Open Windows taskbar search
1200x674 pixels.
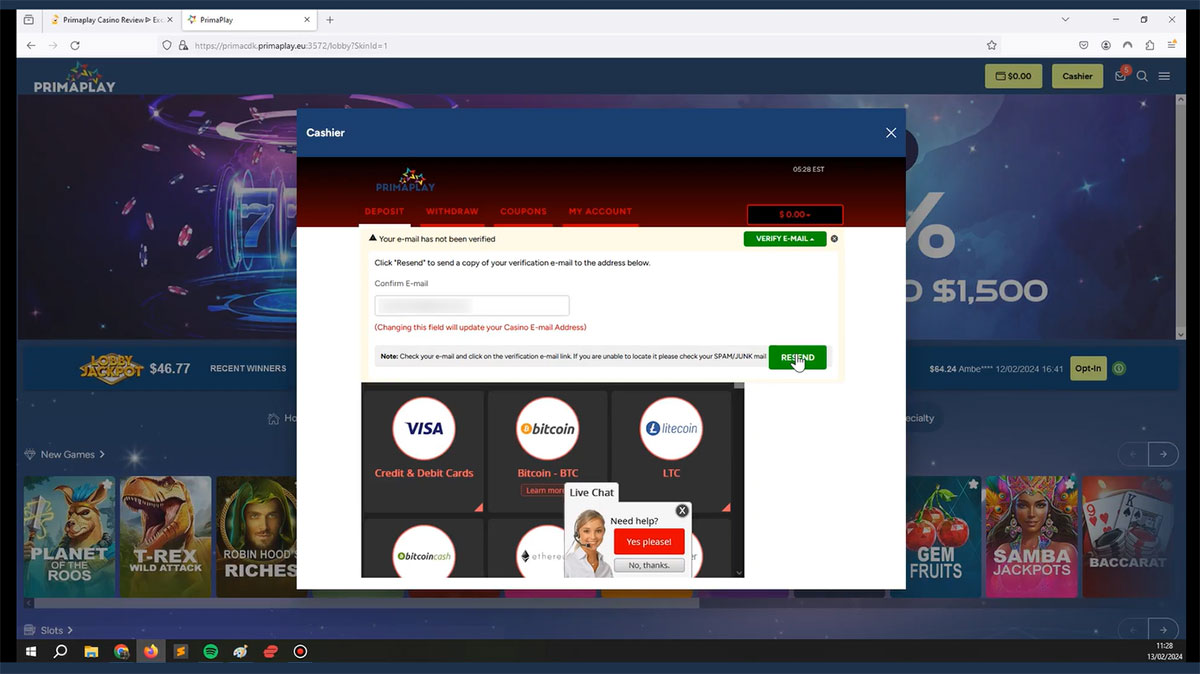pos(60,651)
